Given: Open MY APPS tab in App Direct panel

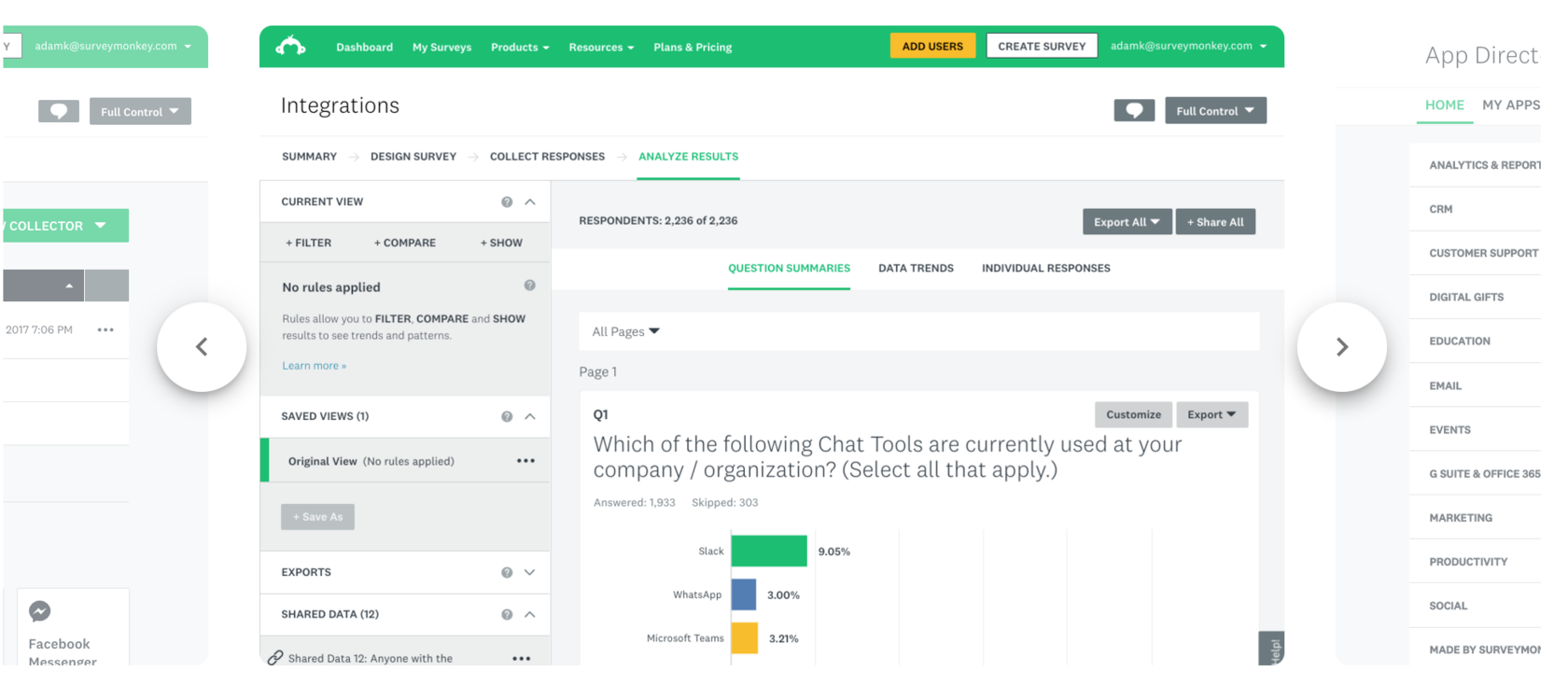Looking at the screenshot, I should [1511, 105].
